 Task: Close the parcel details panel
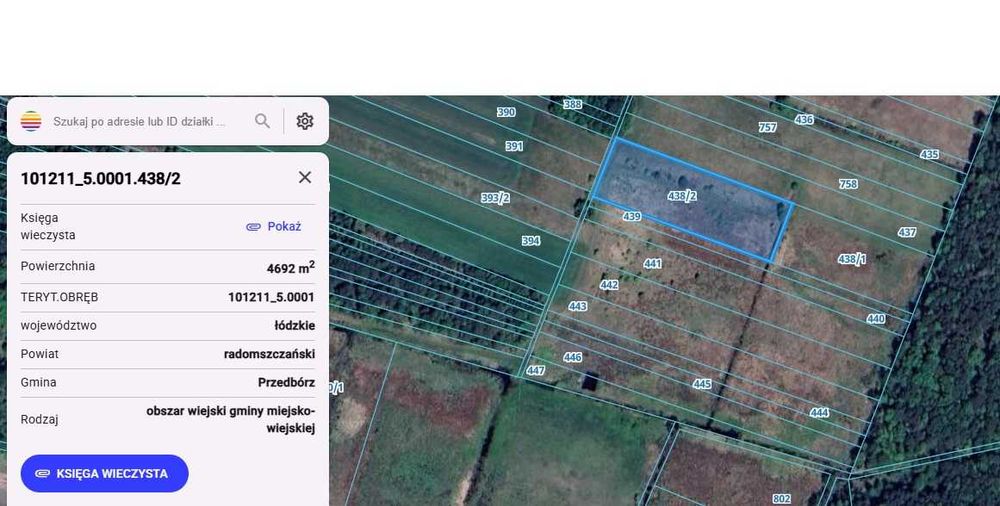(x=305, y=177)
